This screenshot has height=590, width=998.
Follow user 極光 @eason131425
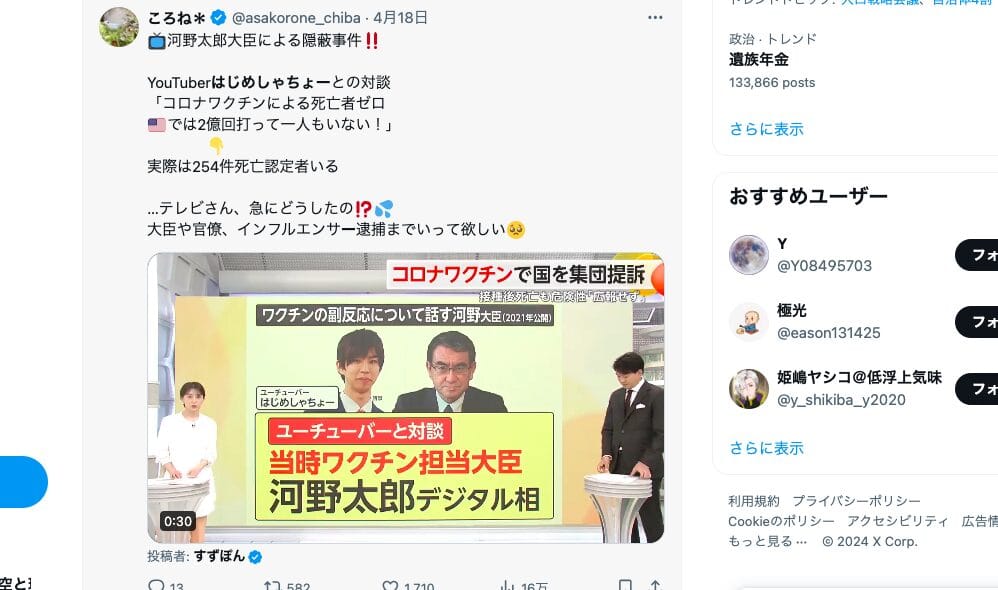pos(977,322)
